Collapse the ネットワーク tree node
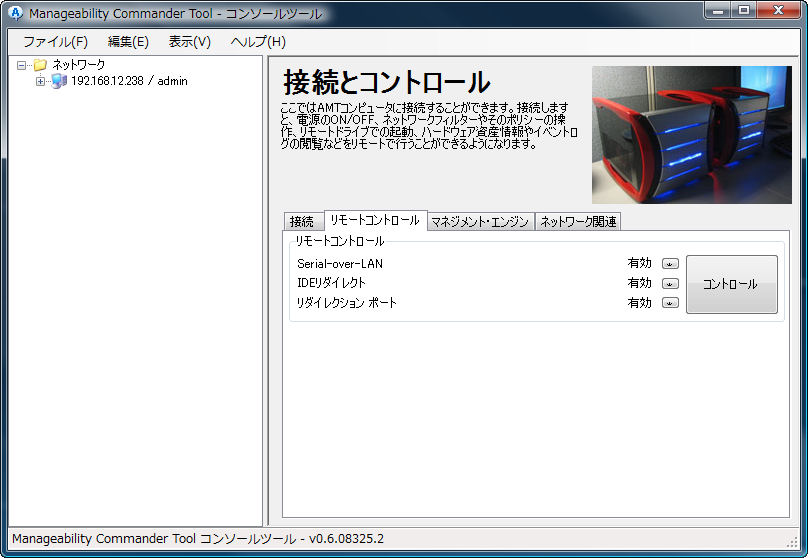Image resolution: width=808 pixels, height=558 pixels. [22, 65]
